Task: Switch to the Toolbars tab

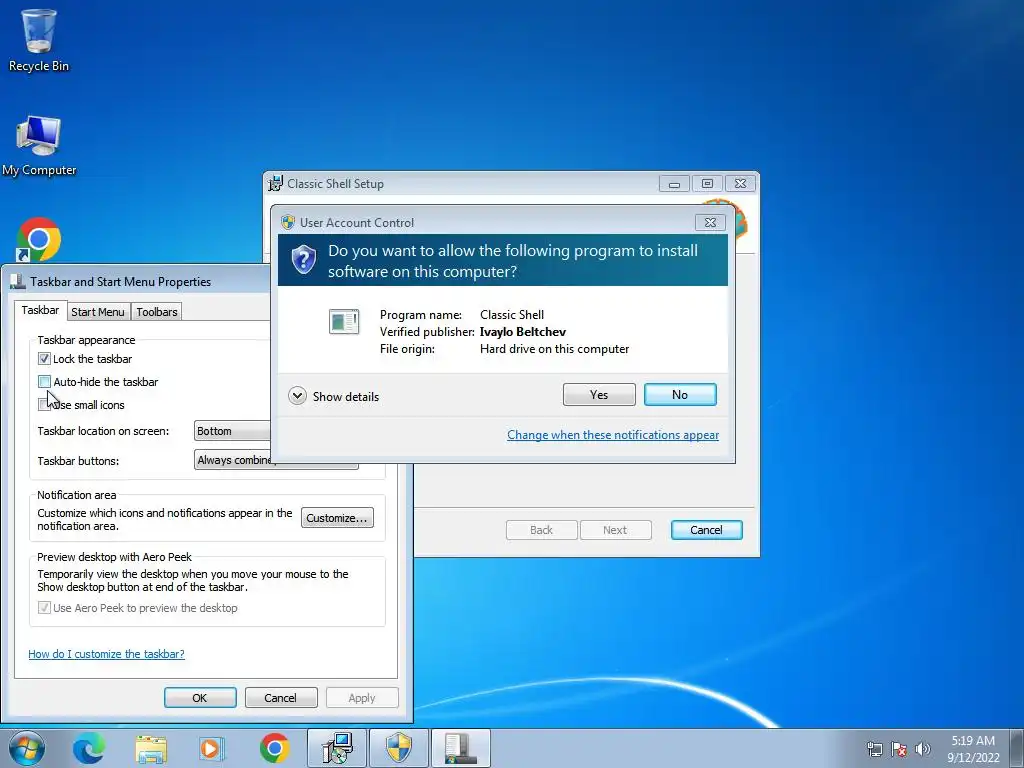Action: pyautogui.click(x=157, y=312)
